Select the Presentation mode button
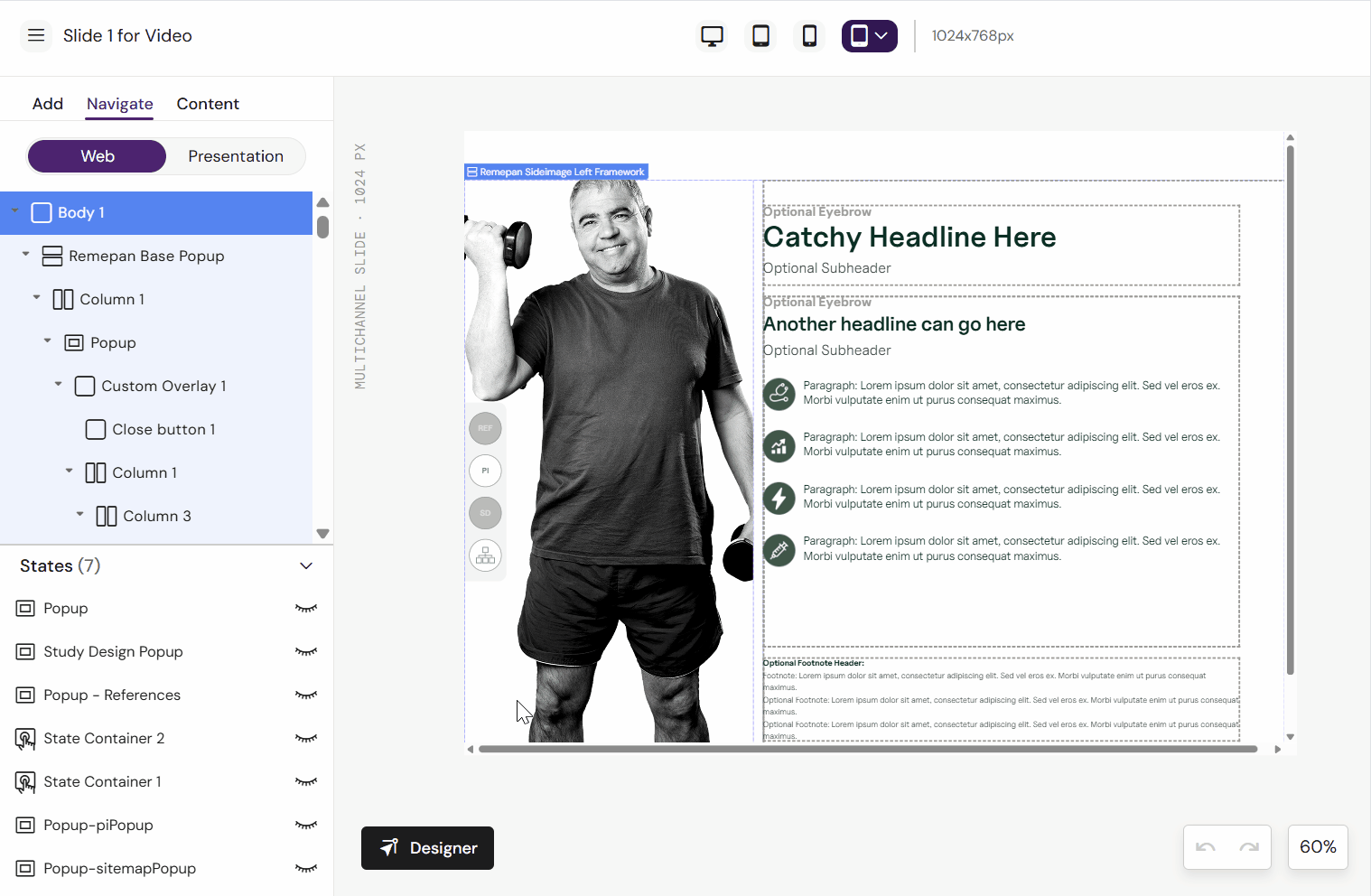 (236, 156)
